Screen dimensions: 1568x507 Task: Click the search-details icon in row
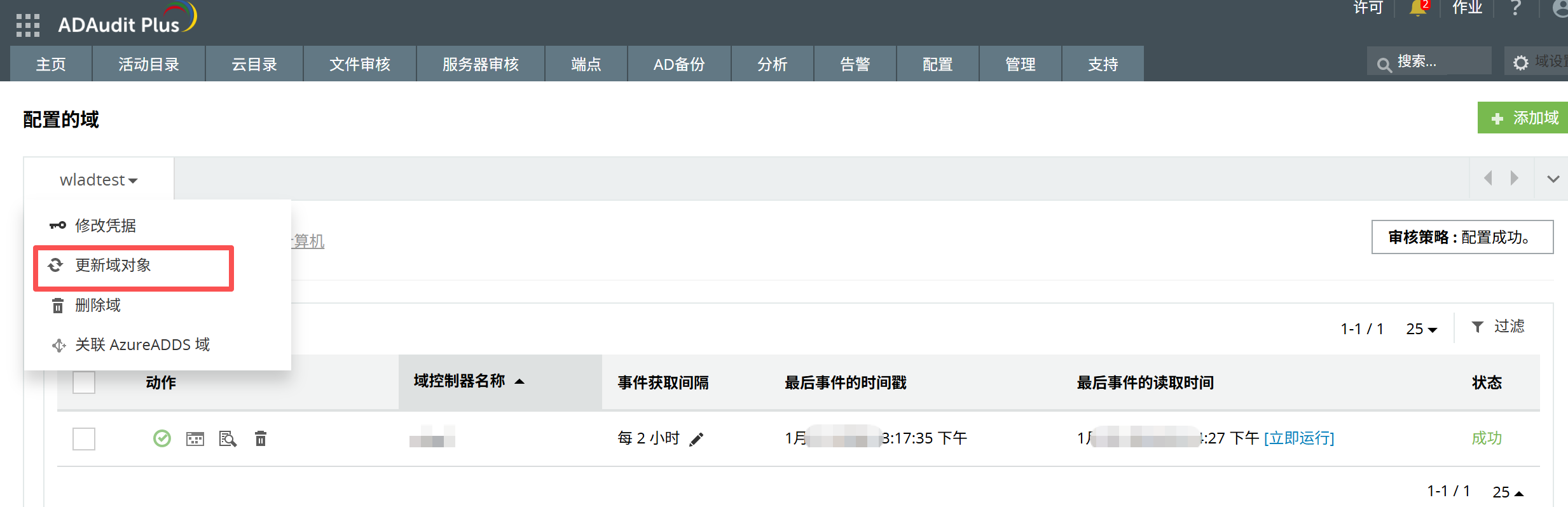coord(228,438)
